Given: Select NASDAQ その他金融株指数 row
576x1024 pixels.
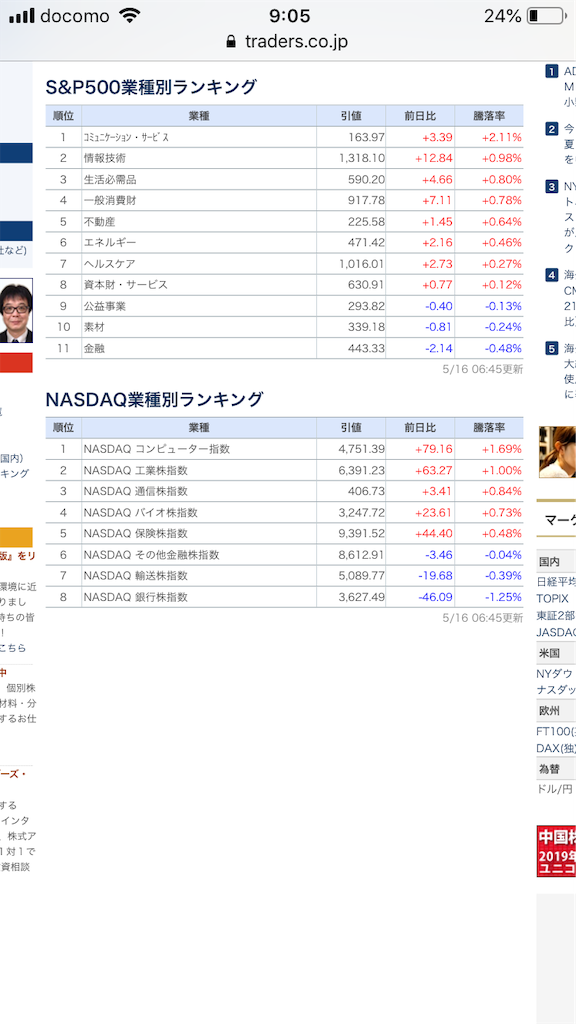Looking at the screenshot, I should (284, 554).
